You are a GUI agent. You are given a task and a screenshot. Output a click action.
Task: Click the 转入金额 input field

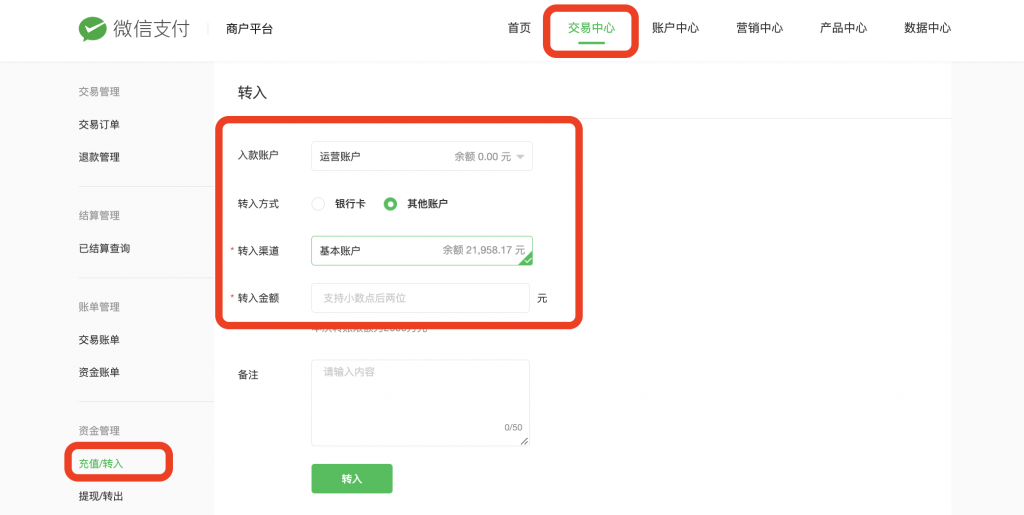420,298
